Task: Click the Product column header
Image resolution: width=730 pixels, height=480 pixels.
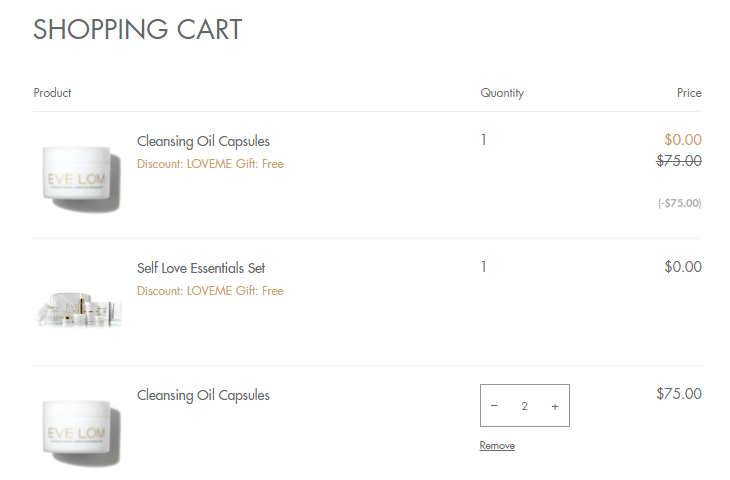Action: pos(52,93)
